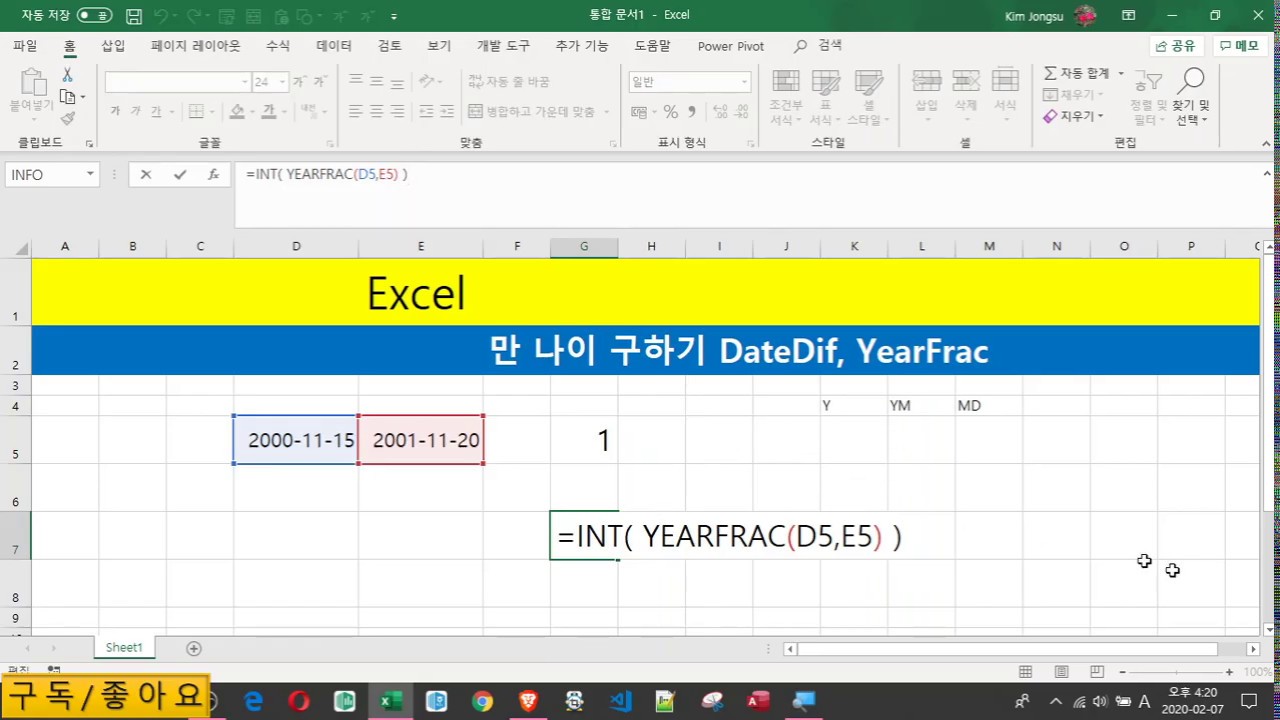The image size is (1280, 720).
Task: Open 조건부 서식 conditional formatting
Action: (x=786, y=97)
